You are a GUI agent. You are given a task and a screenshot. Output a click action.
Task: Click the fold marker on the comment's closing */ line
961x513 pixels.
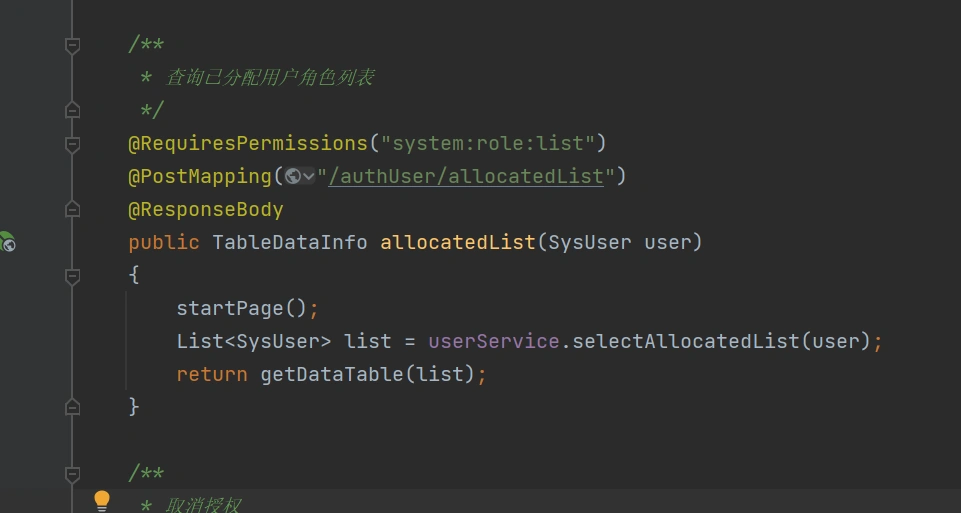tap(72, 110)
